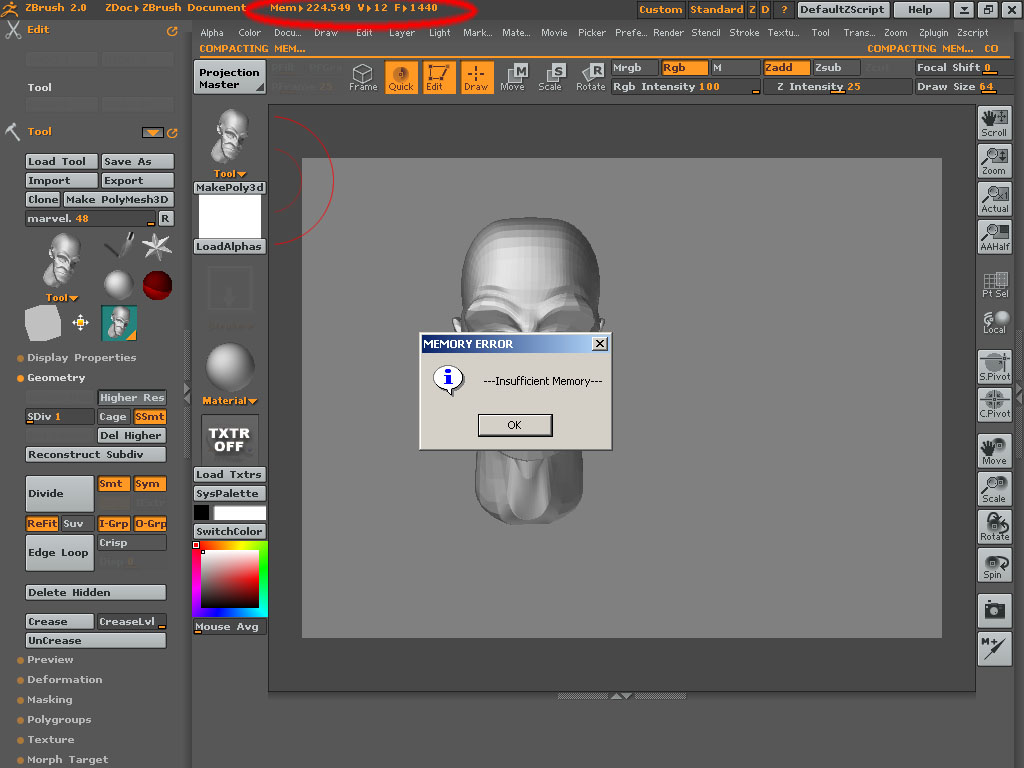Select the Rotate mode icon in toolbar
Viewport: 1024px width, 768px height.
(x=591, y=77)
